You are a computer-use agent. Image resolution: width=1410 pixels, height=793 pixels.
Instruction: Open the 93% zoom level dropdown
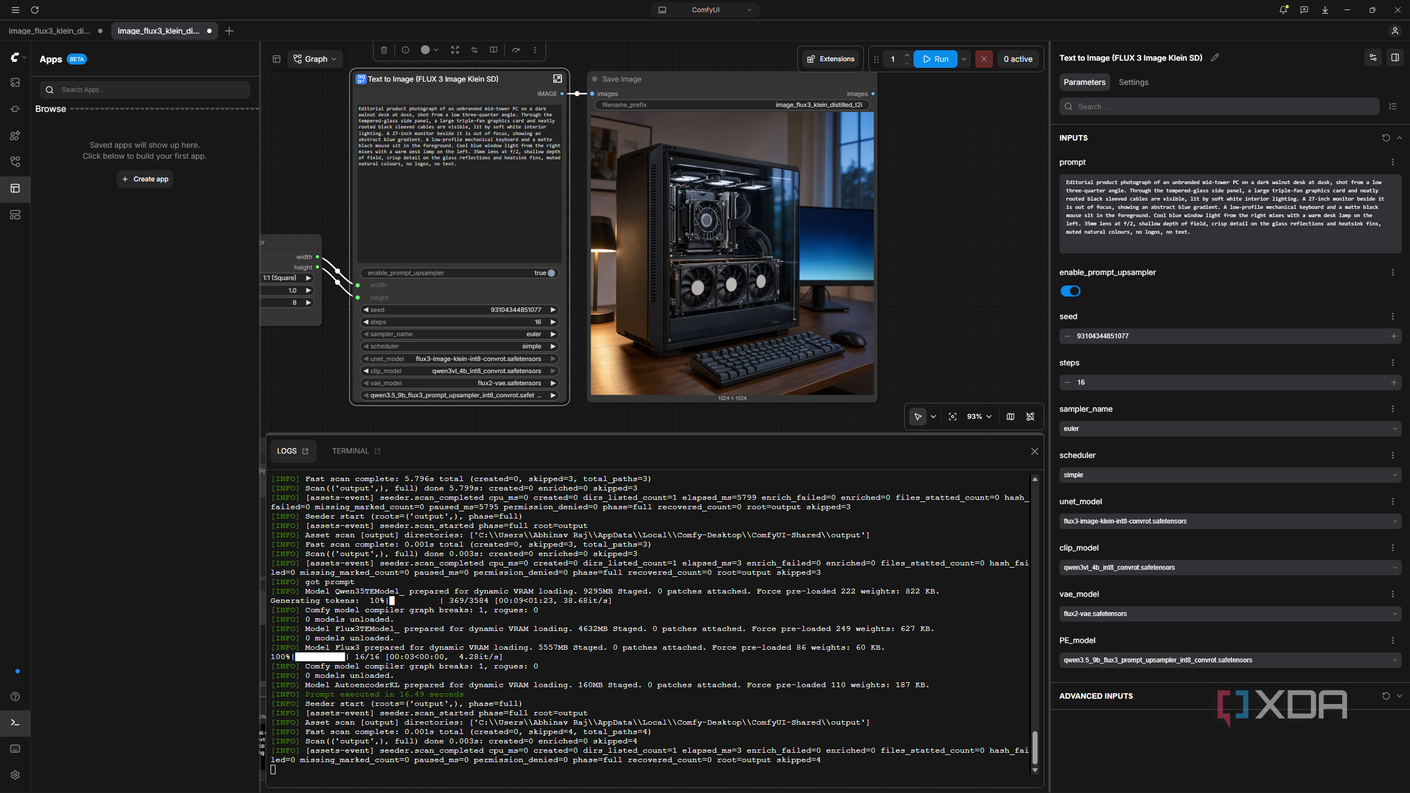pos(979,417)
